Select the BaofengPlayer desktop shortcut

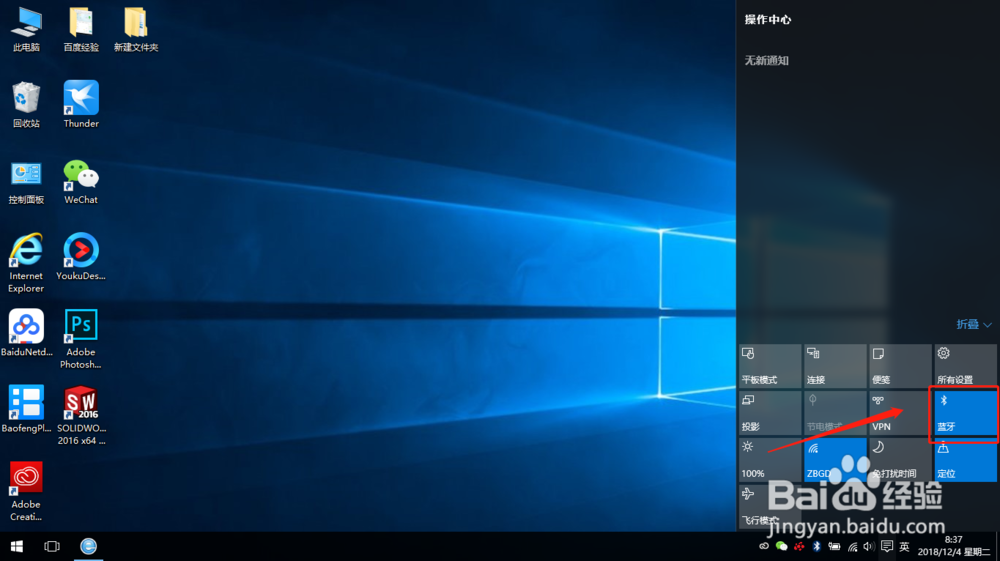(26, 409)
